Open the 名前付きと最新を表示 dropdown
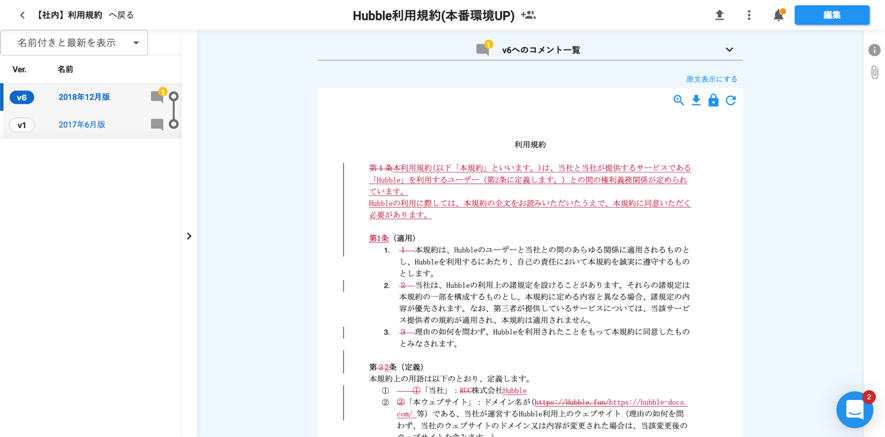This screenshot has width=885, height=437. tap(75, 43)
